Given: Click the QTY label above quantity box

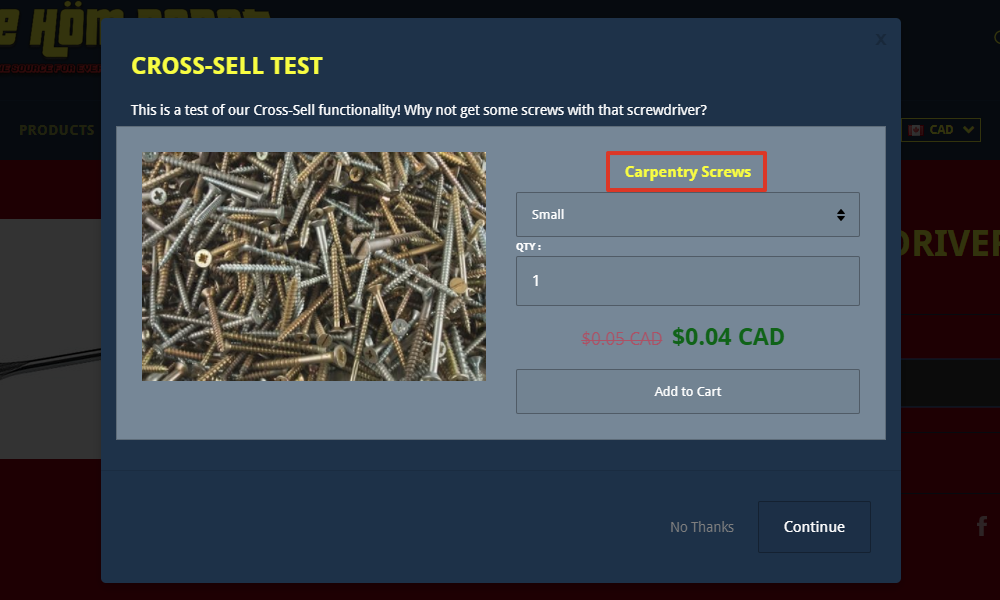Looking at the screenshot, I should (528, 247).
